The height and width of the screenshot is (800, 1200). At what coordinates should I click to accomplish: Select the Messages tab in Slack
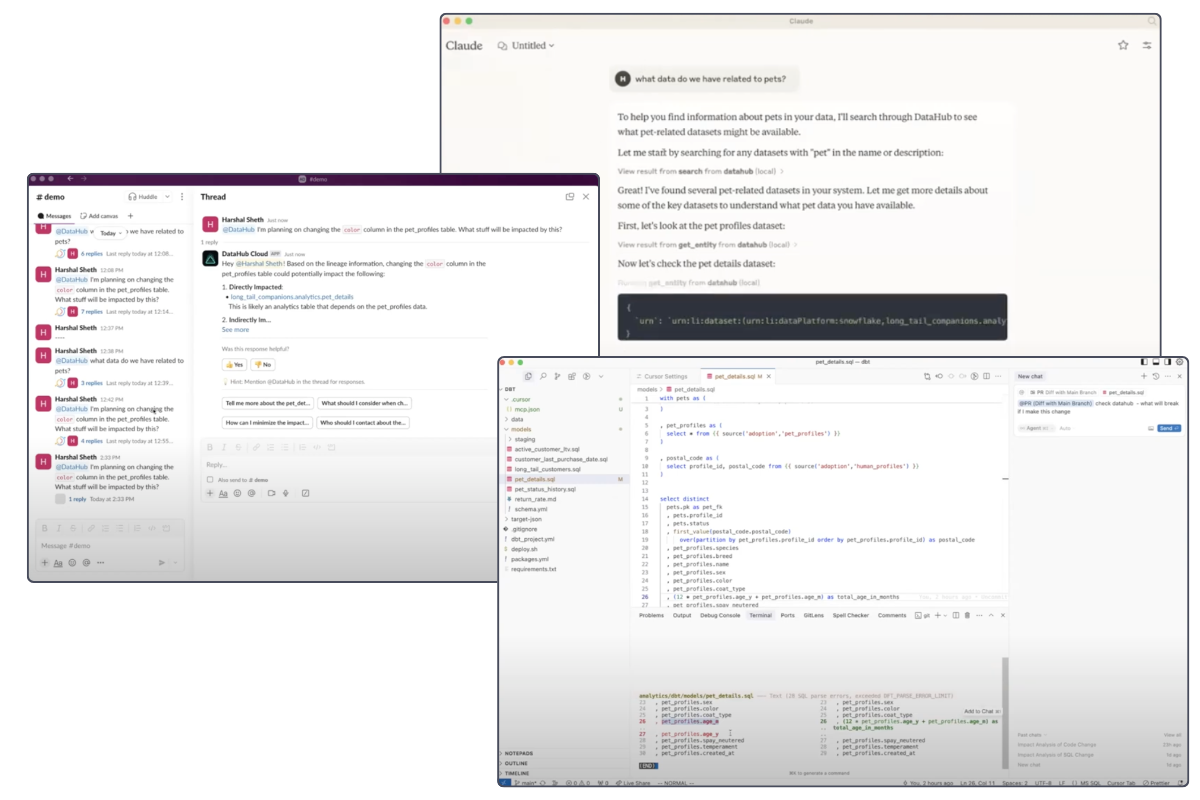point(54,216)
